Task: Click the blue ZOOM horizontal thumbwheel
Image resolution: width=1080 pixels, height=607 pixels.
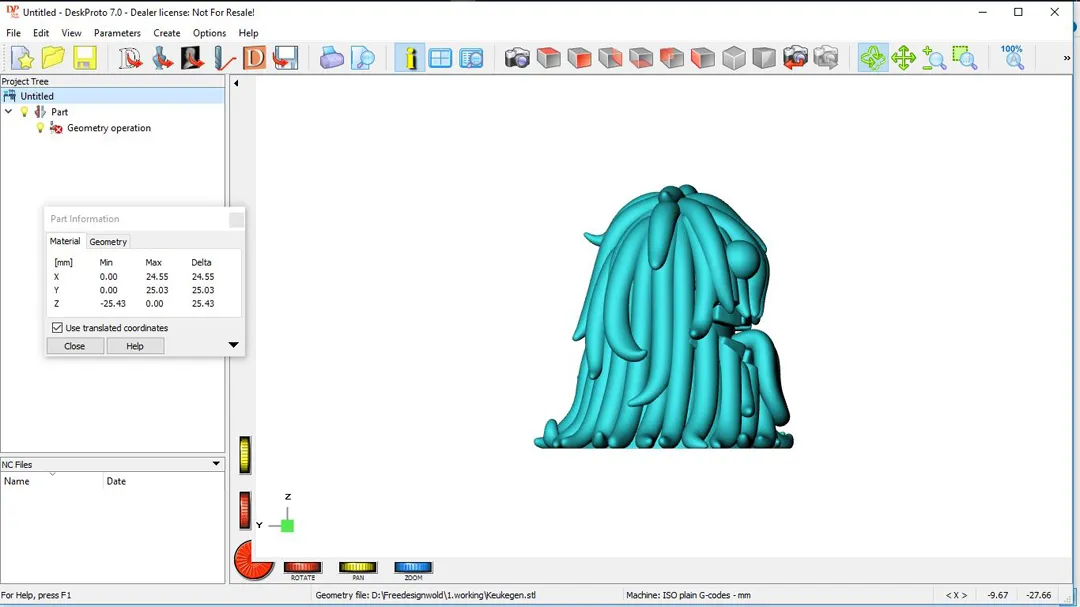Action: tap(413, 567)
